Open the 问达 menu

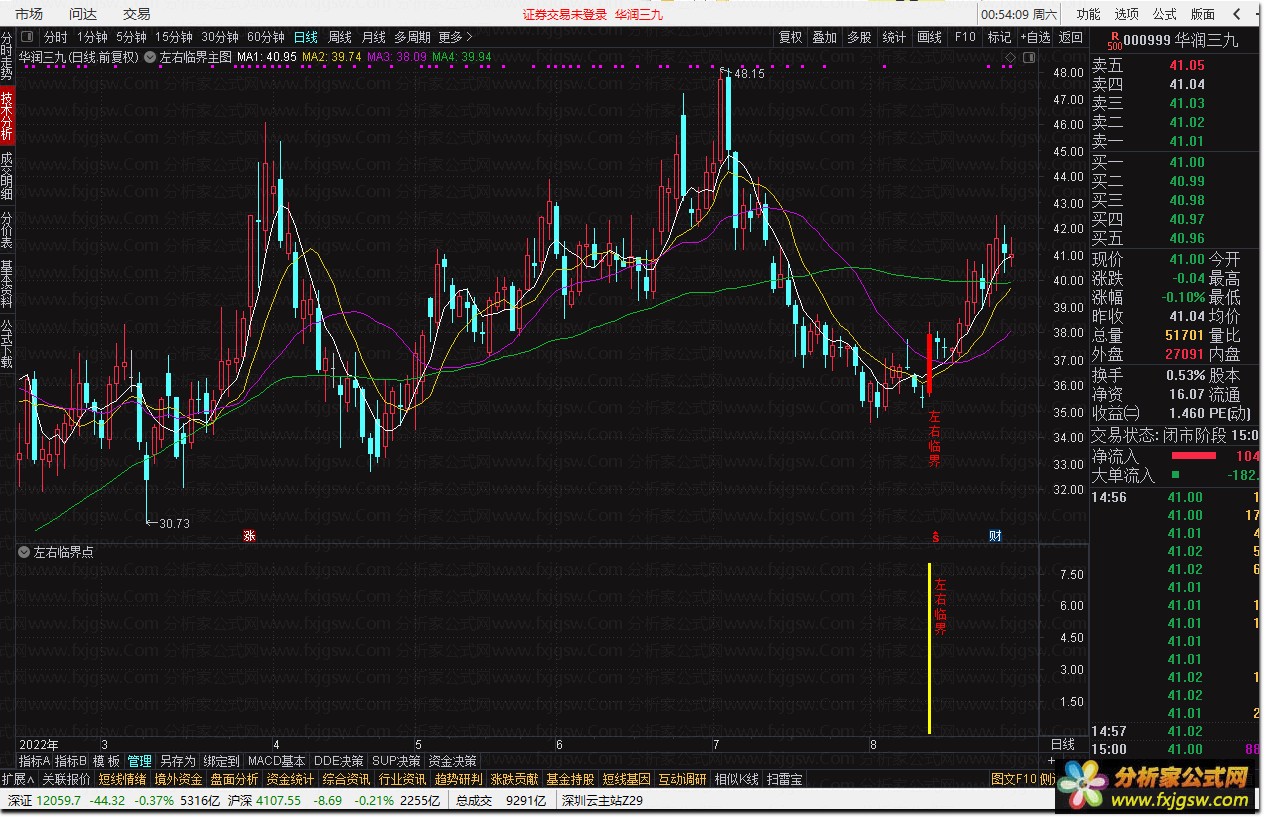(x=83, y=14)
